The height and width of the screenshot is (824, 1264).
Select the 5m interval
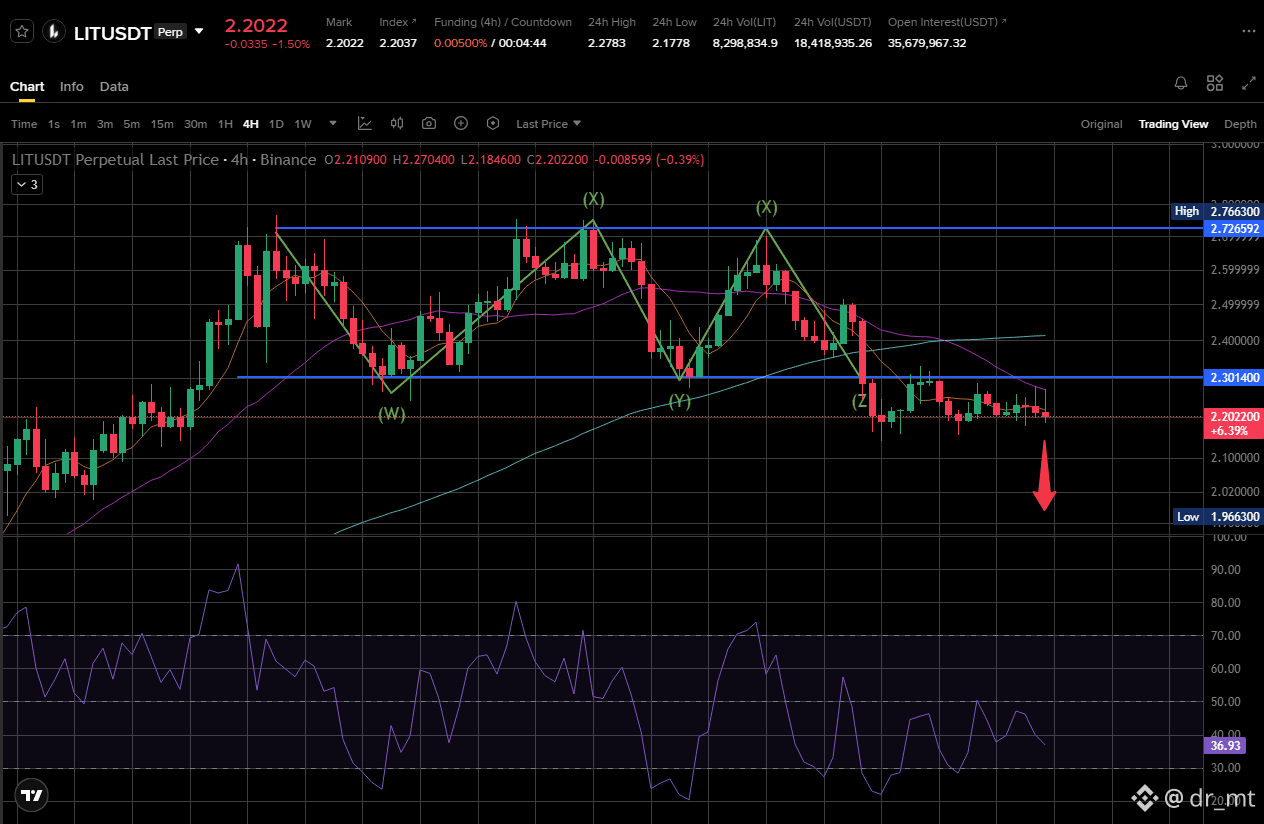(132, 124)
